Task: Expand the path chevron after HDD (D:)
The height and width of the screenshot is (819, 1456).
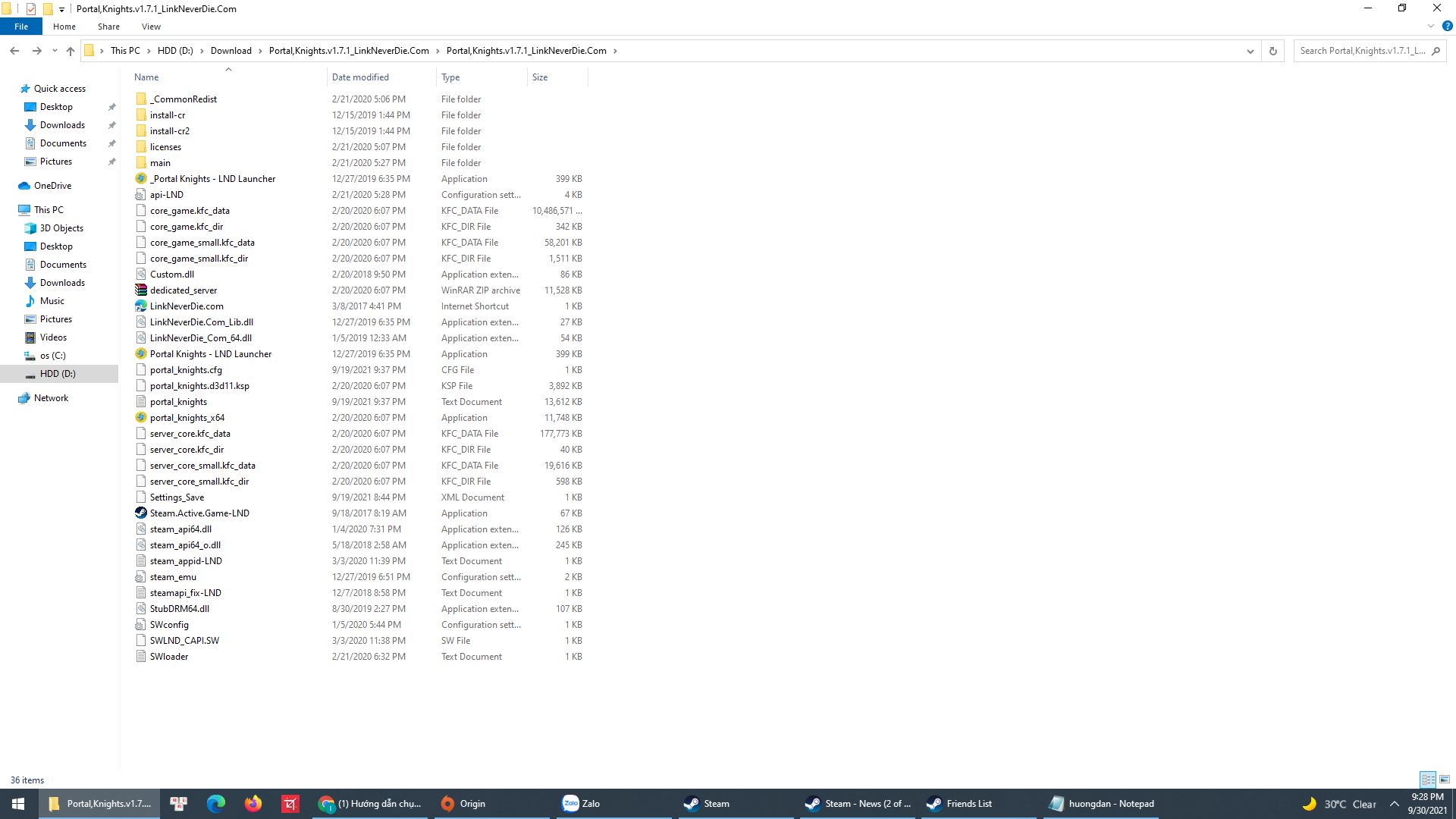Action: 202,51
